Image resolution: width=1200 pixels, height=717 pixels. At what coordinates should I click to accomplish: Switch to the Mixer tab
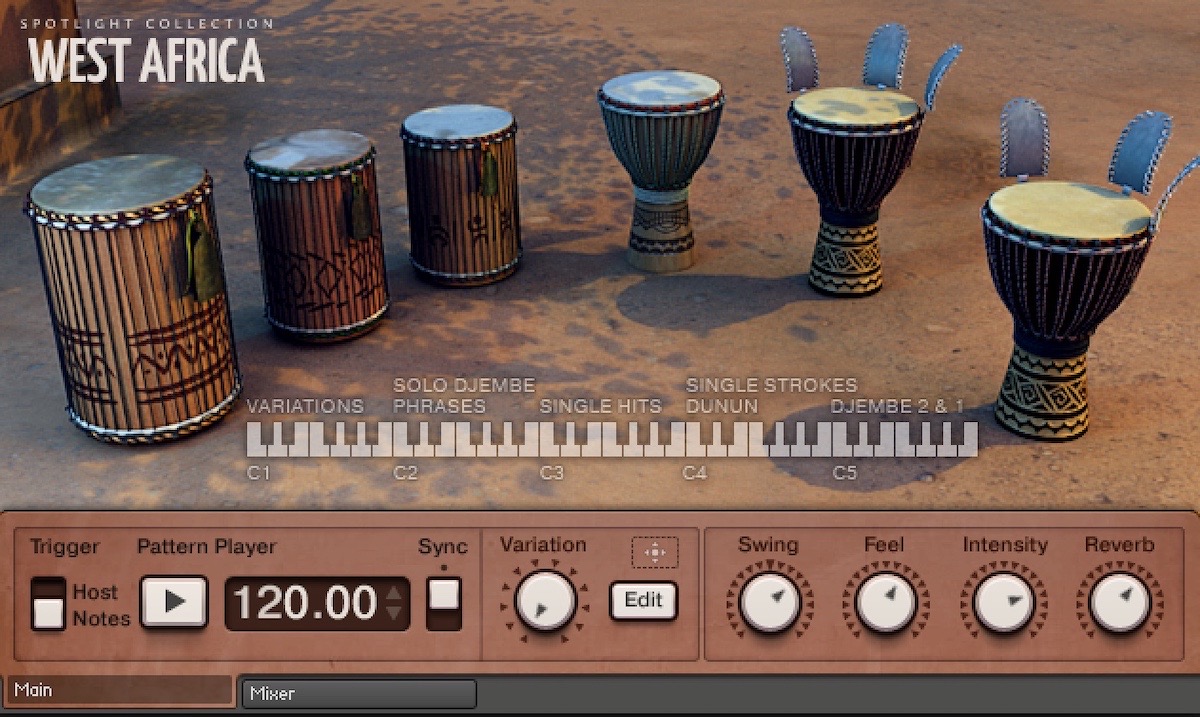[x=359, y=693]
